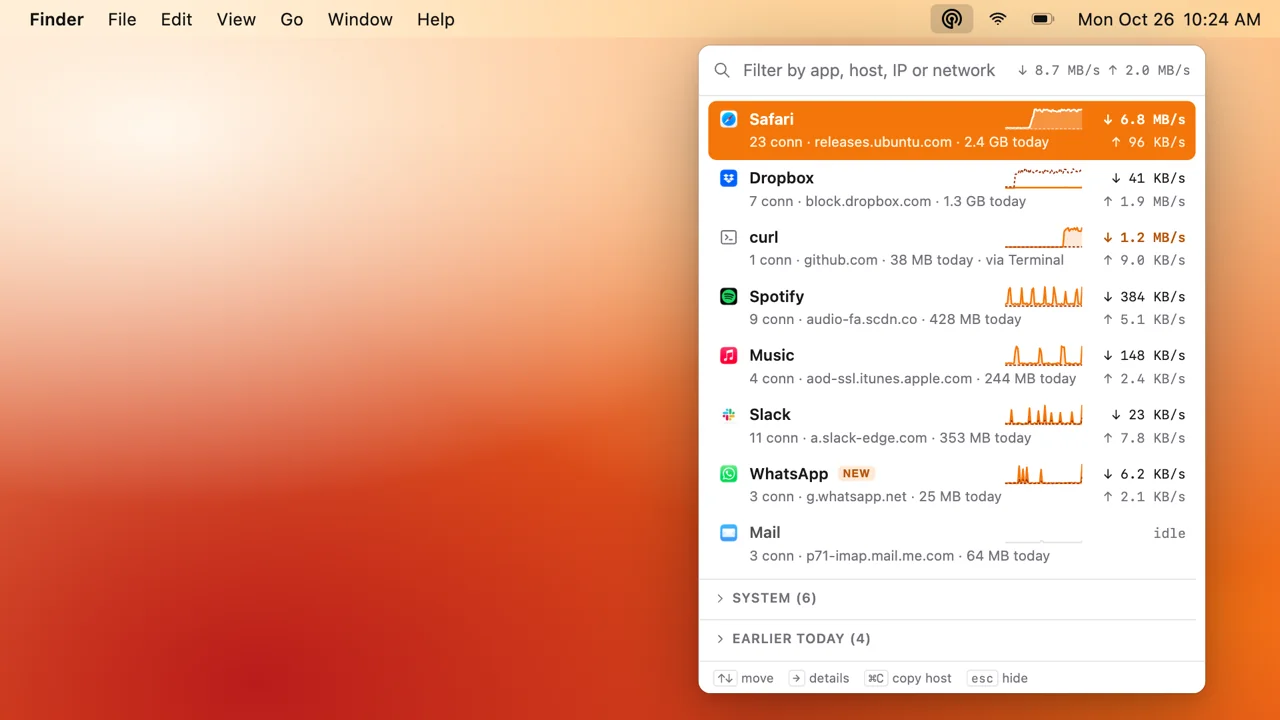Open the Help menu

[x=436, y=19]
